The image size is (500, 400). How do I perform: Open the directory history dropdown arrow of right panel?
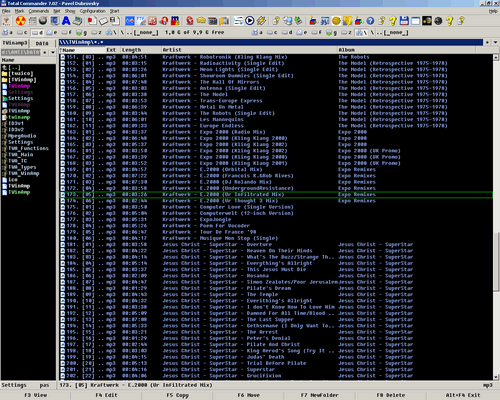pyautogui.click(x=496, y=42)
